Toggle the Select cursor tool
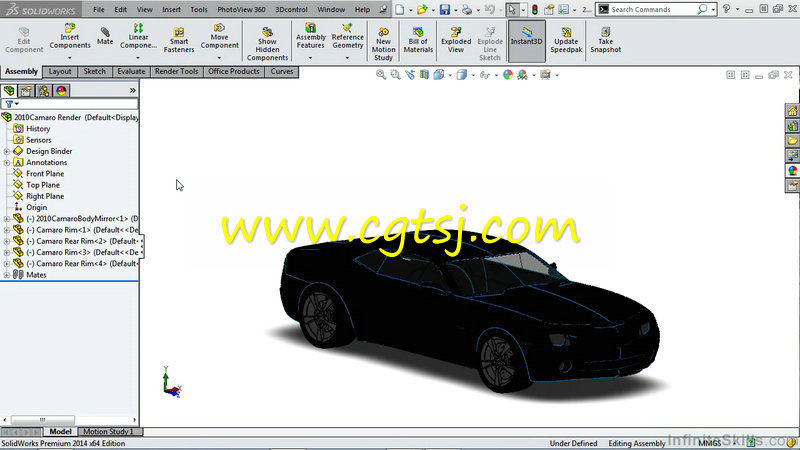Image resolution: width=800 pixels, height=450 pixels. tap(512, 9)
